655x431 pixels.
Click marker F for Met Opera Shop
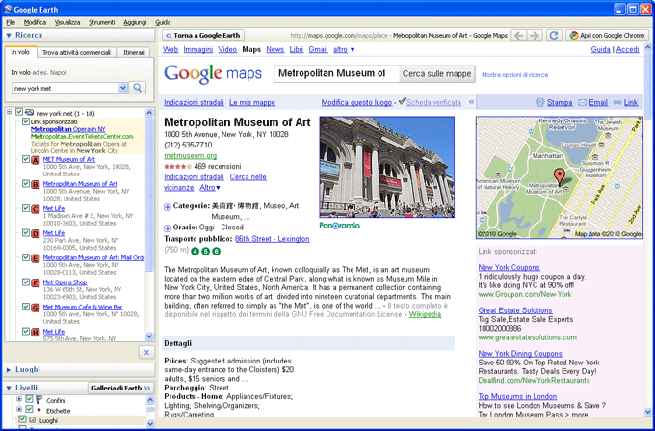pos(36,283)
